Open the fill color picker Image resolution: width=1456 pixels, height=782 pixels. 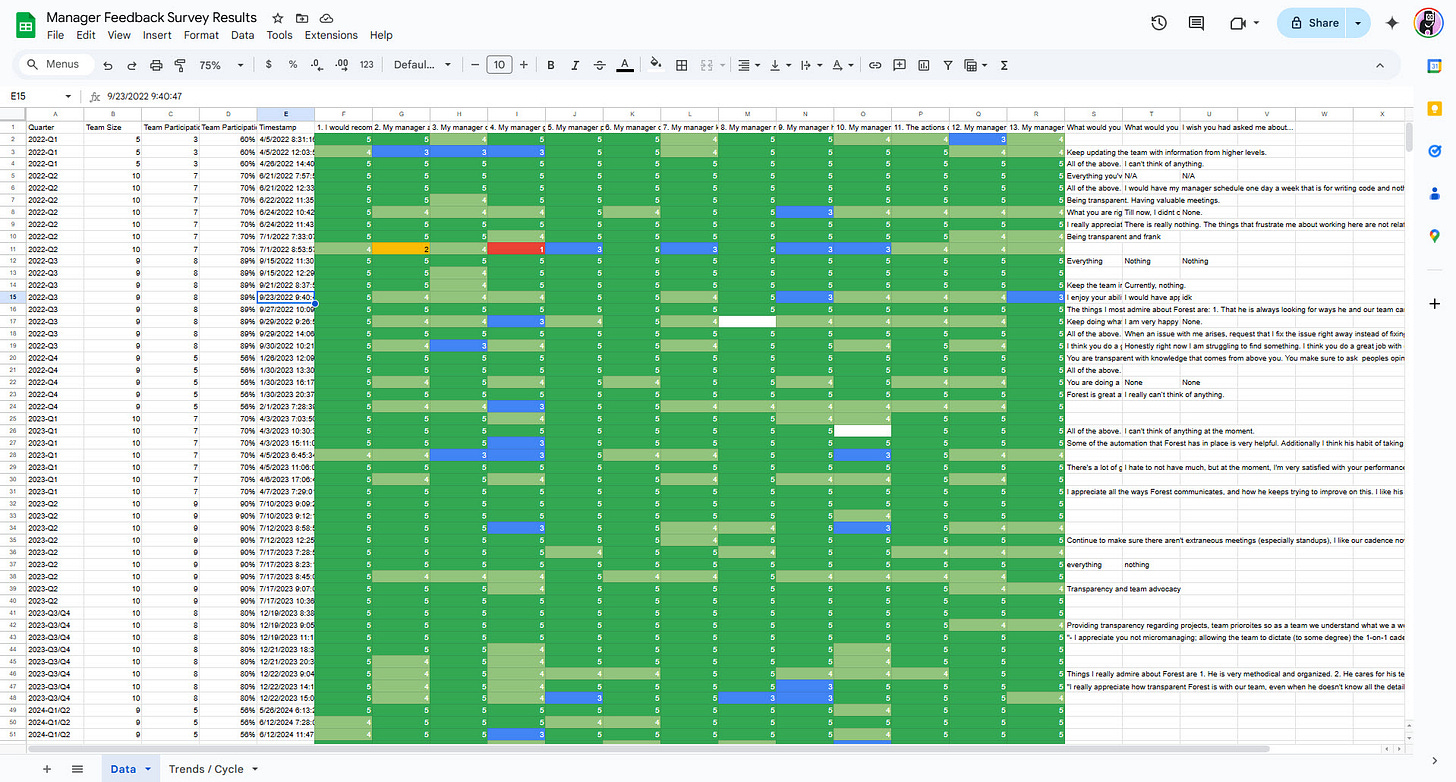(x=656, y=65)
